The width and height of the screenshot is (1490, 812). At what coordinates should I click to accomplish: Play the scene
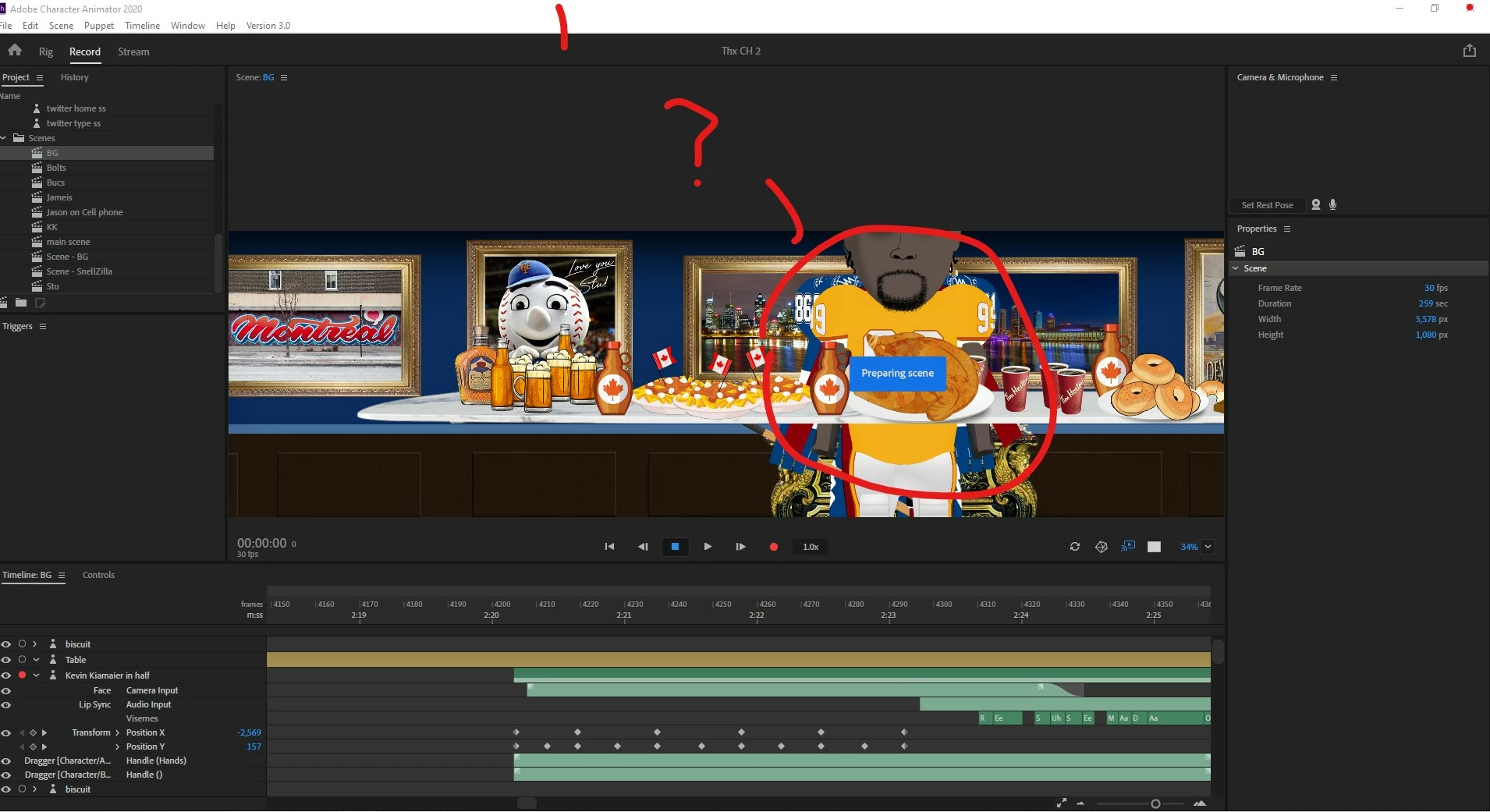708,547
